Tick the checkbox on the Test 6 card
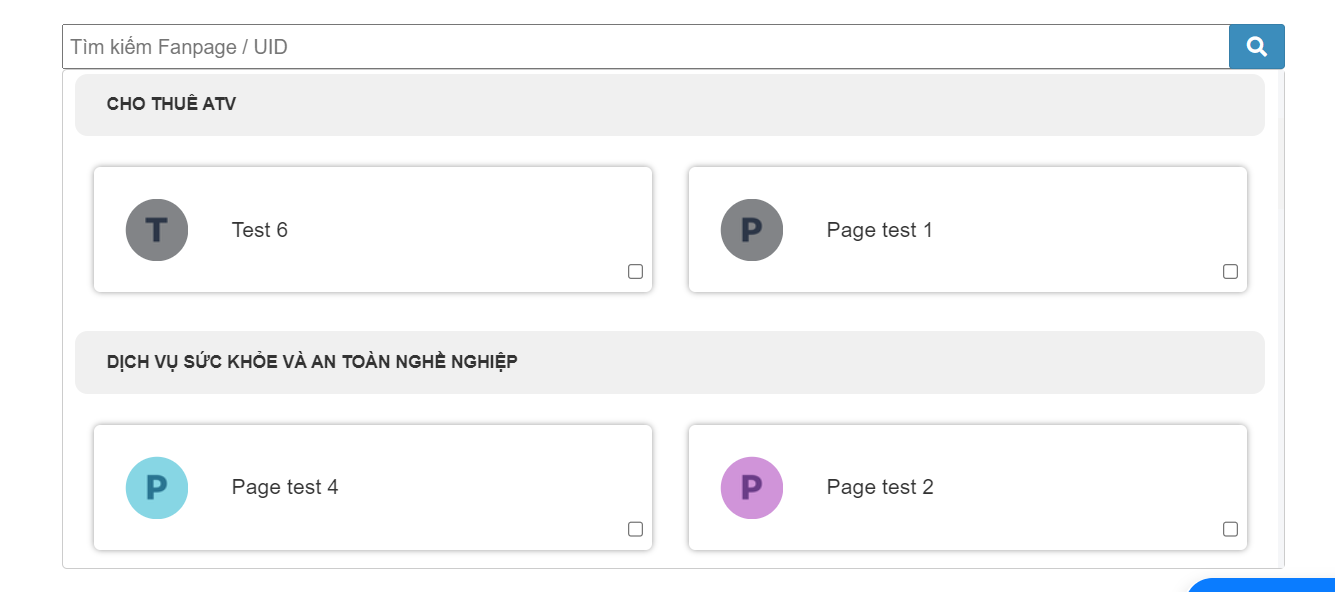This screenshot has width=1335, height=592. 635,272
